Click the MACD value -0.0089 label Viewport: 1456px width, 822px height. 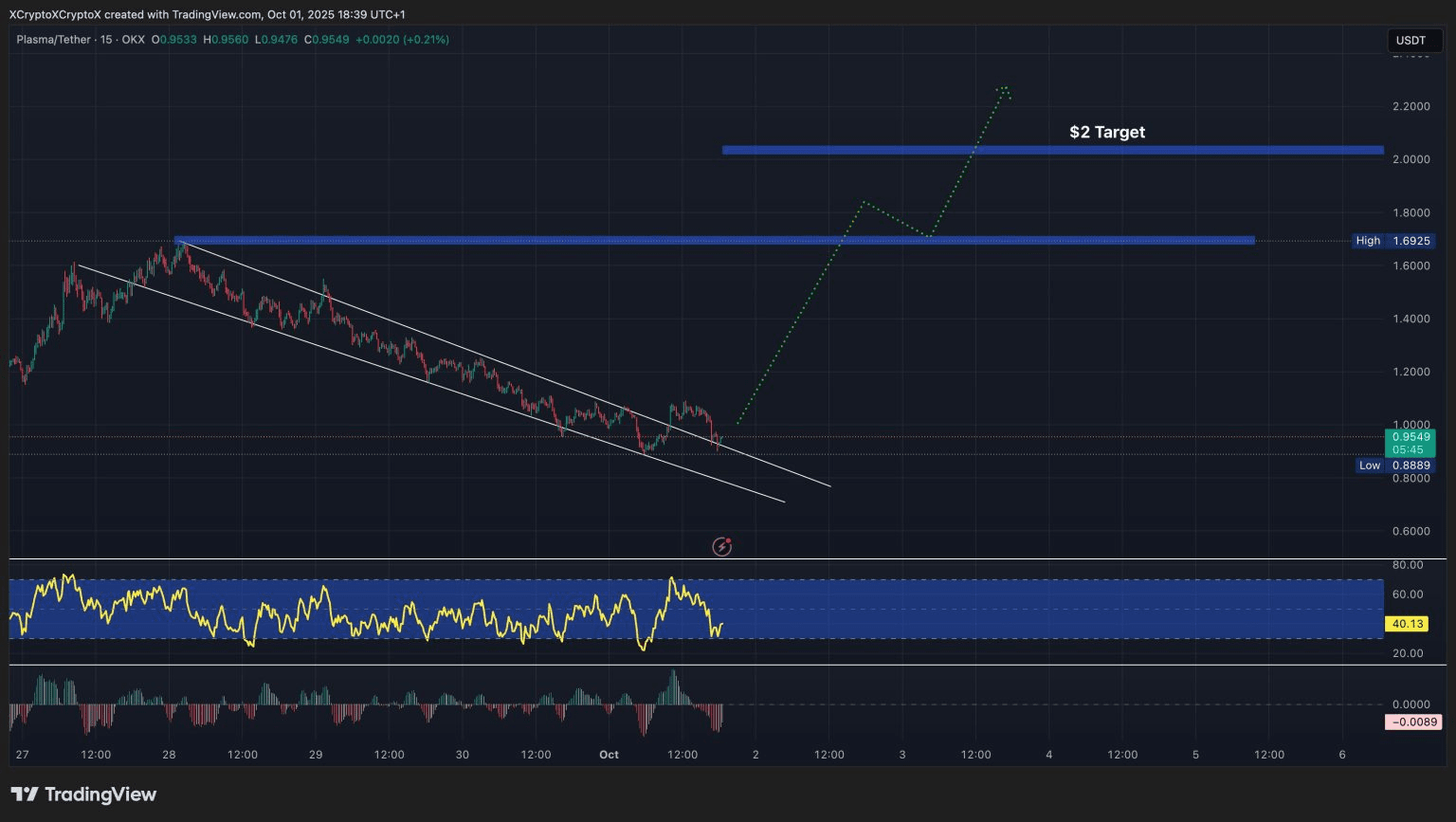point(1413,722)
